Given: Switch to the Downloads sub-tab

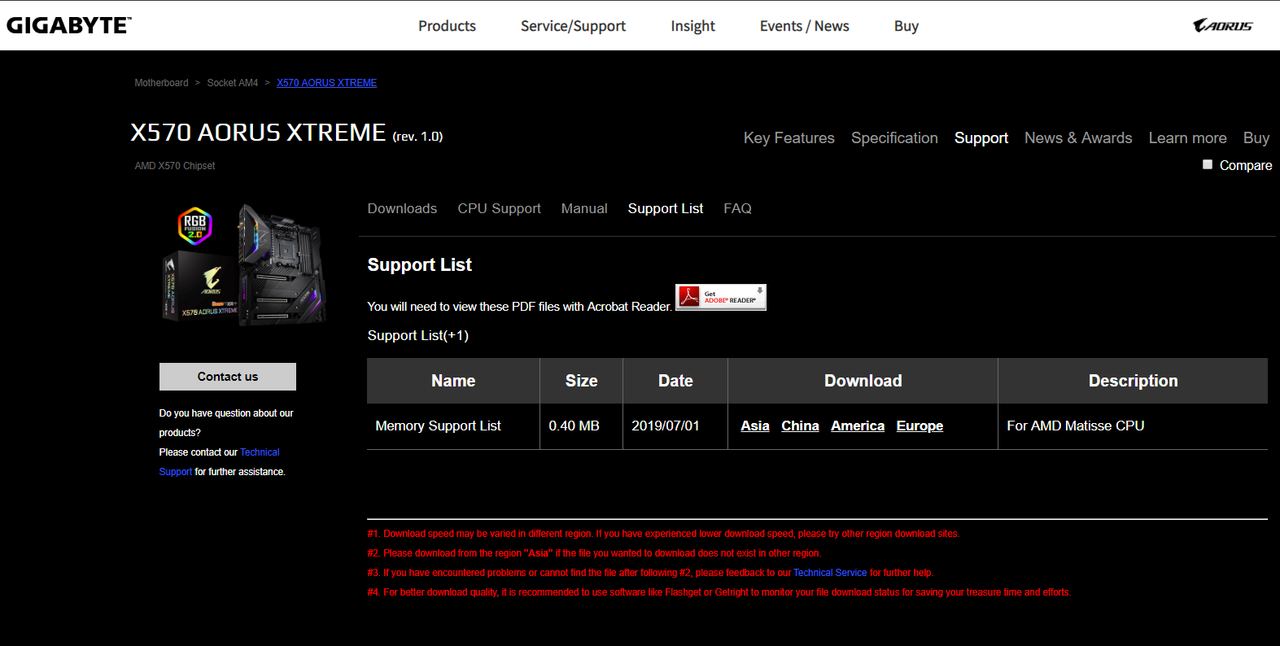Looking at the screenshot, I should tap(402, 208).
